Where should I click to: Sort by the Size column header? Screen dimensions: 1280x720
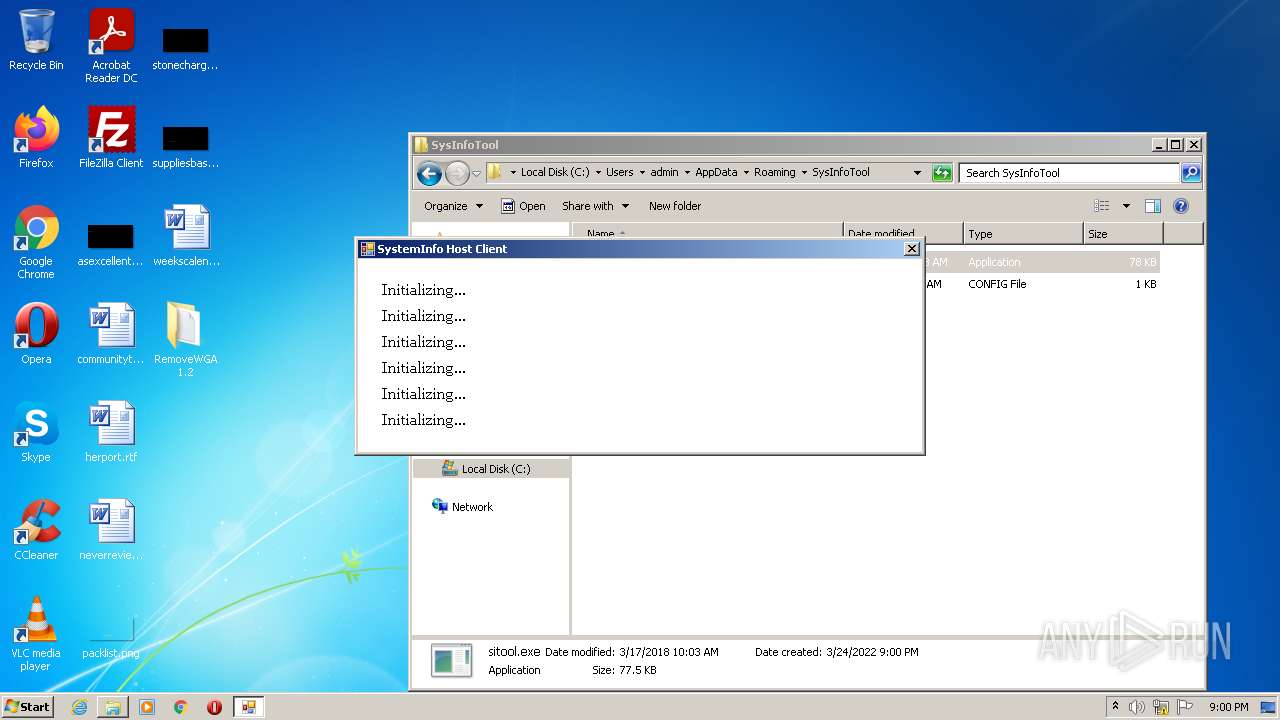coord(1123,234)
